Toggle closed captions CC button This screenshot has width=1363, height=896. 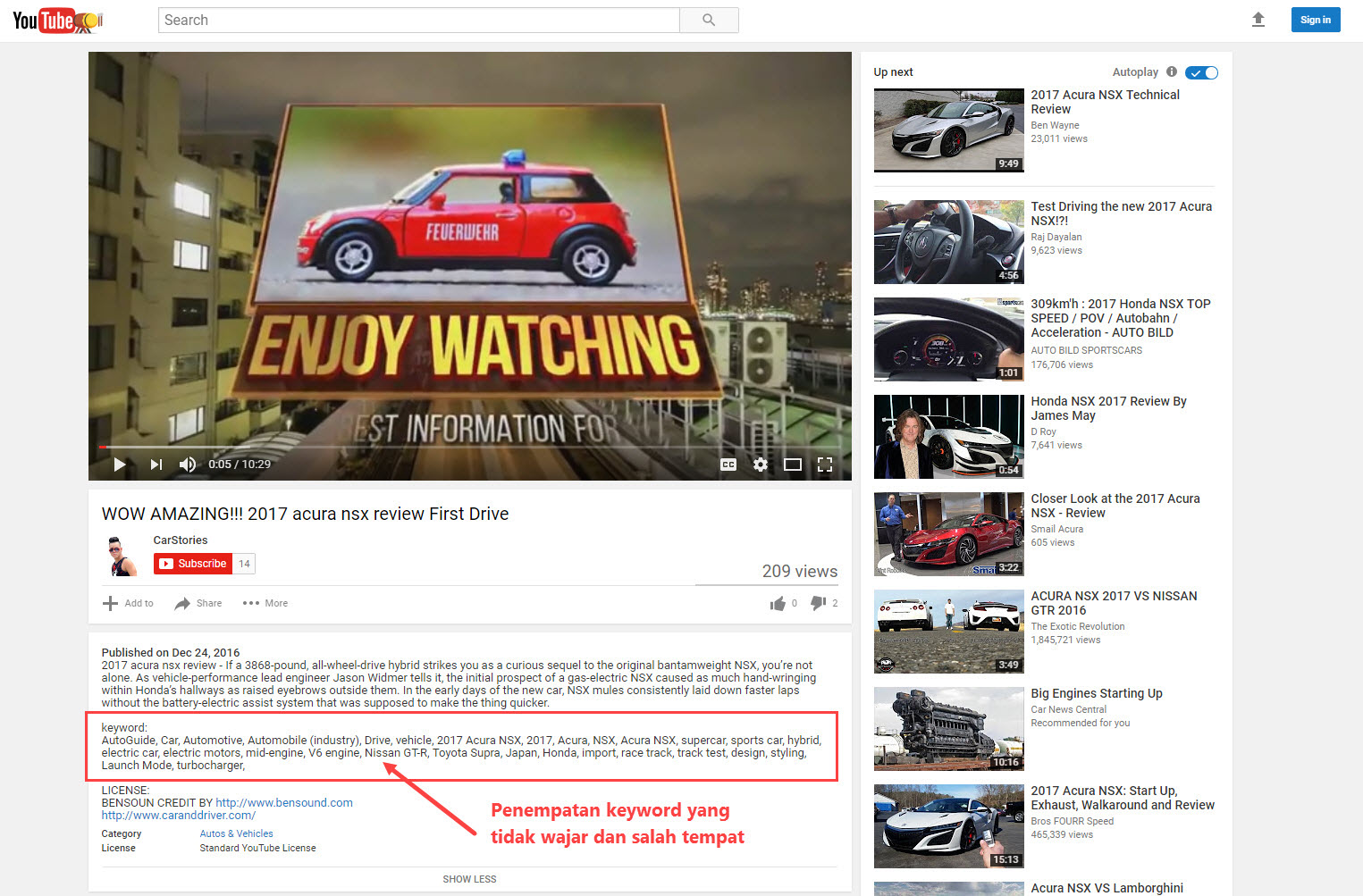pos(728,465)
